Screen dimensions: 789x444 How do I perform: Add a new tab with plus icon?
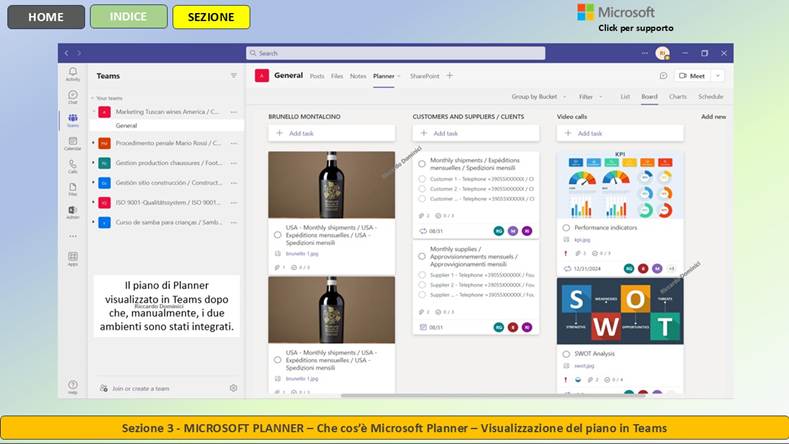pyautogui.click(x=450, y=76)
